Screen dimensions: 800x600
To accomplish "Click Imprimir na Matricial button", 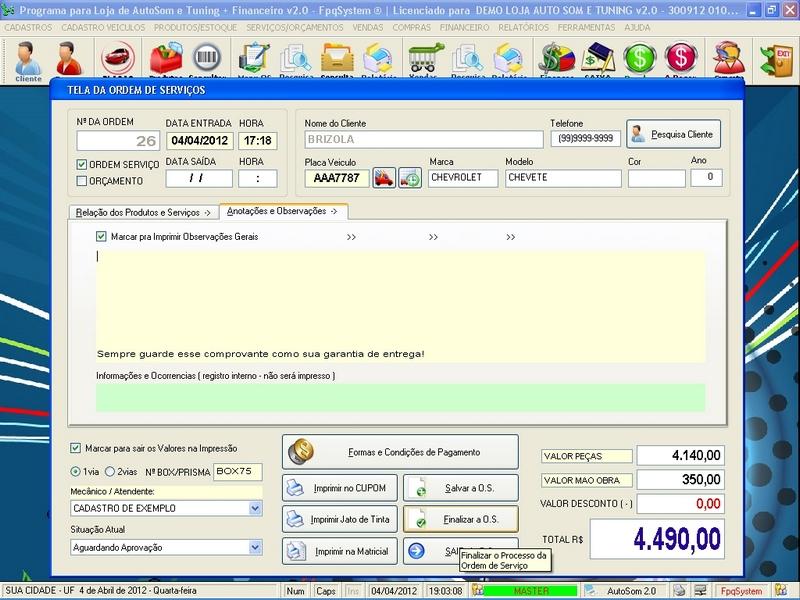I will pos(340,551).
